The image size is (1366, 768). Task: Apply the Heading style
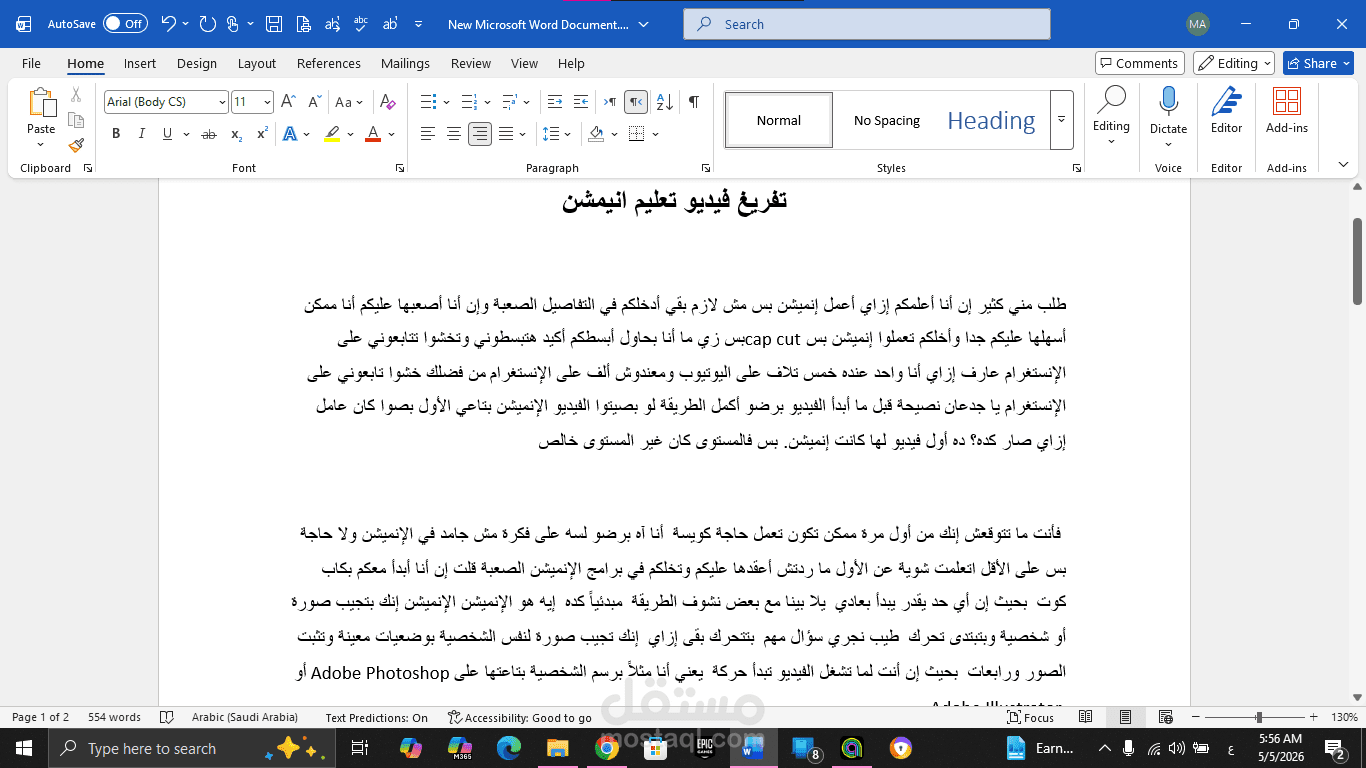point(991,121)
